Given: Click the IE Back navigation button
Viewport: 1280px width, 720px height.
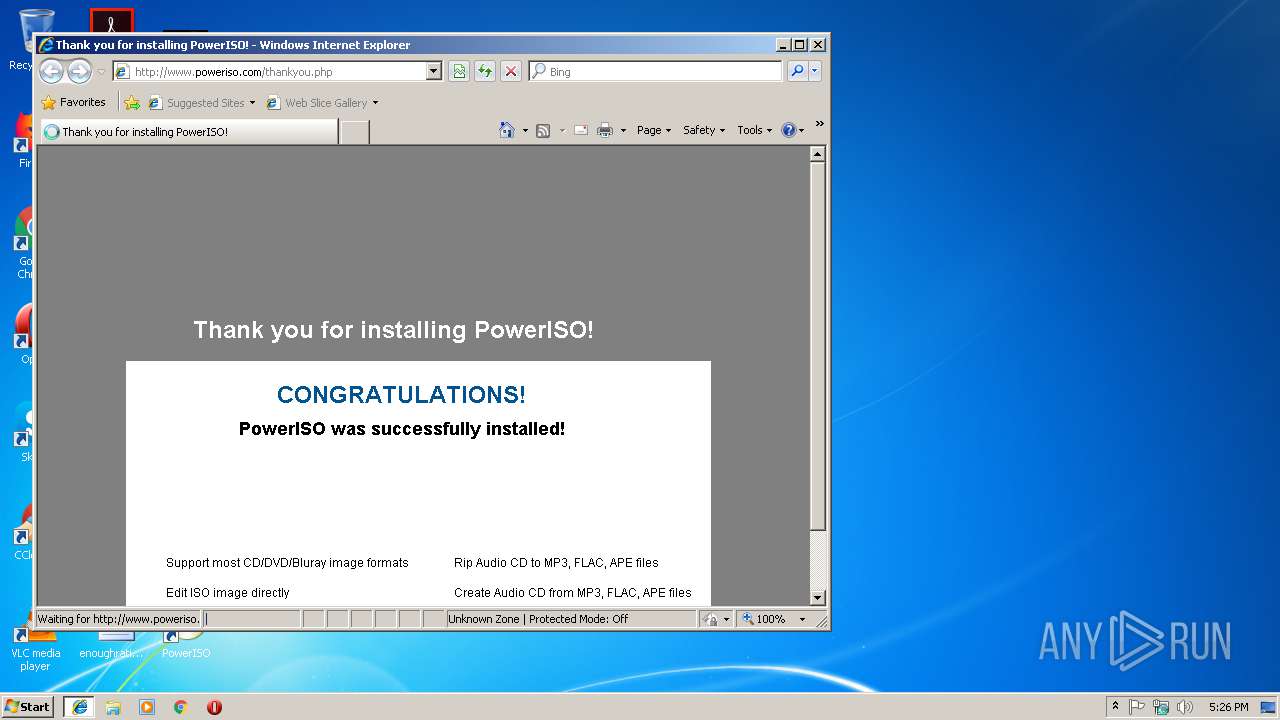Looking at the screenshot, I should click(x=51, y=71).
